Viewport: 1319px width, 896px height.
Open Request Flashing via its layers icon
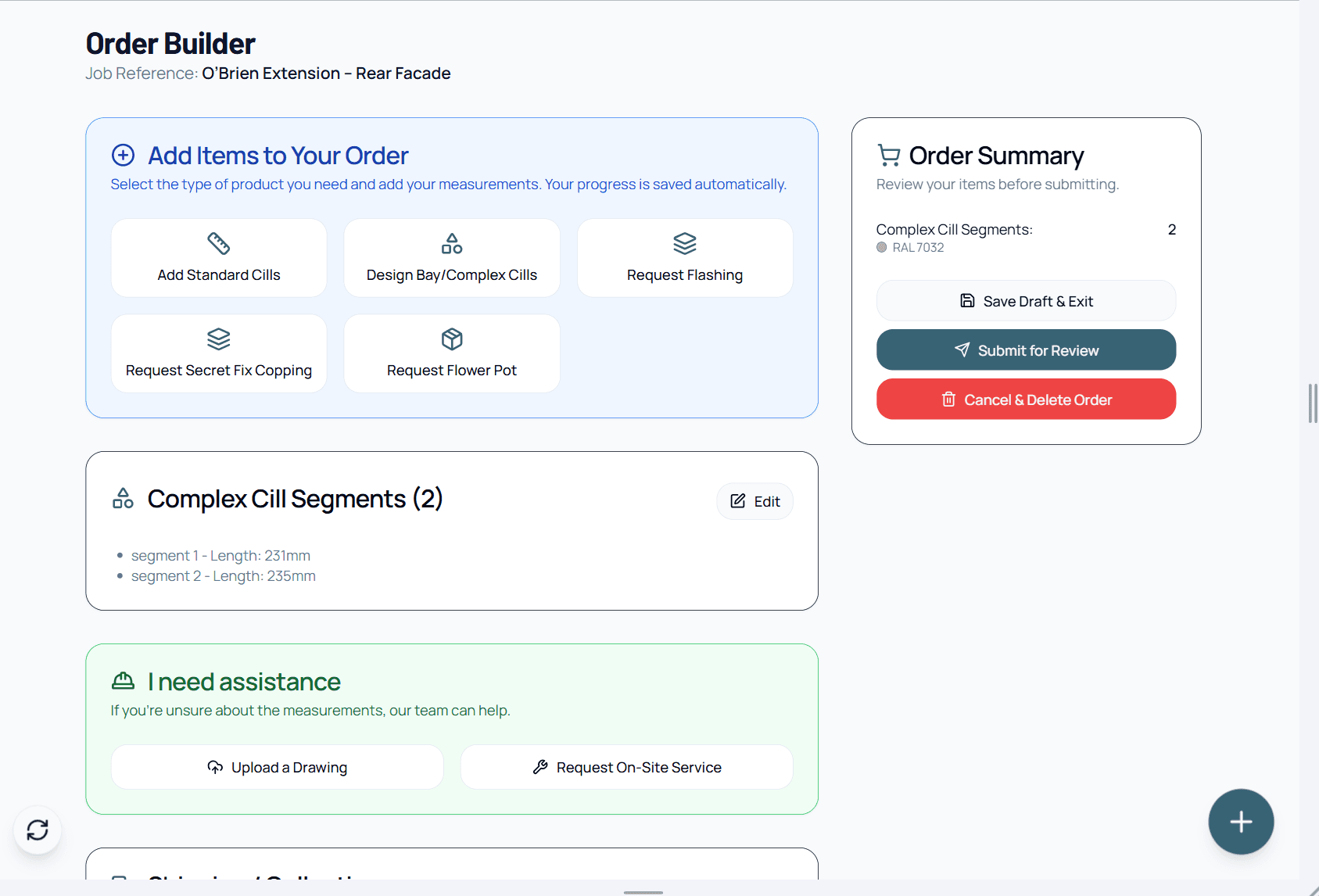(x=684, y=243)
